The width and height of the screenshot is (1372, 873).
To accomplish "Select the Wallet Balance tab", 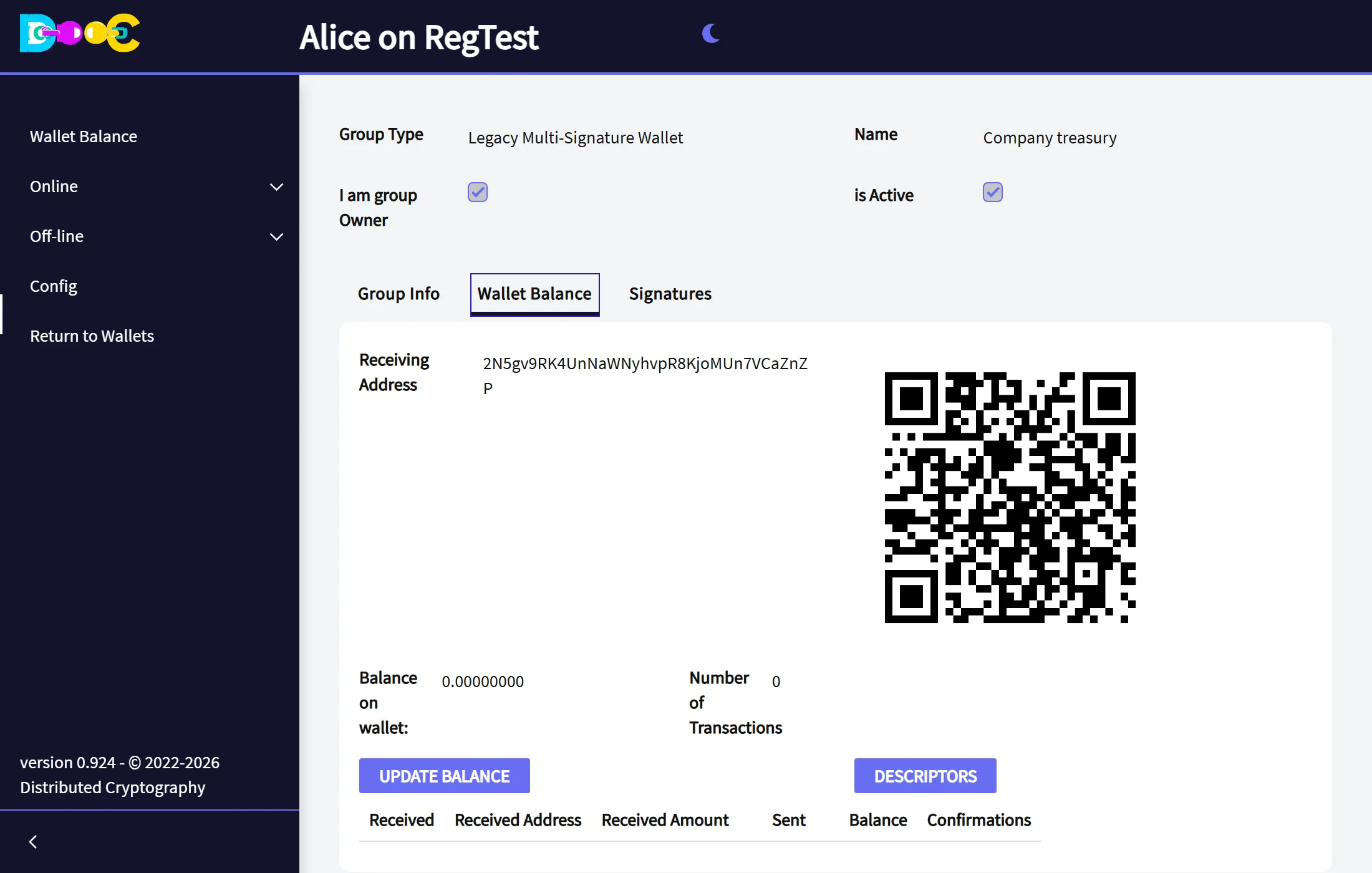I will coord(534,294).
